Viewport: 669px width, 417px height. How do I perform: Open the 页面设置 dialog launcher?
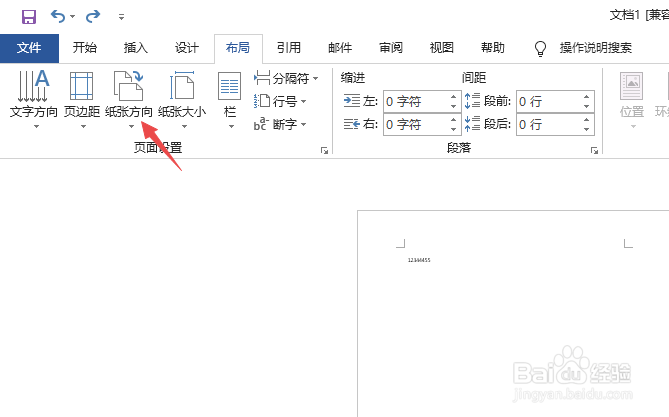click(x=324, y=150)
